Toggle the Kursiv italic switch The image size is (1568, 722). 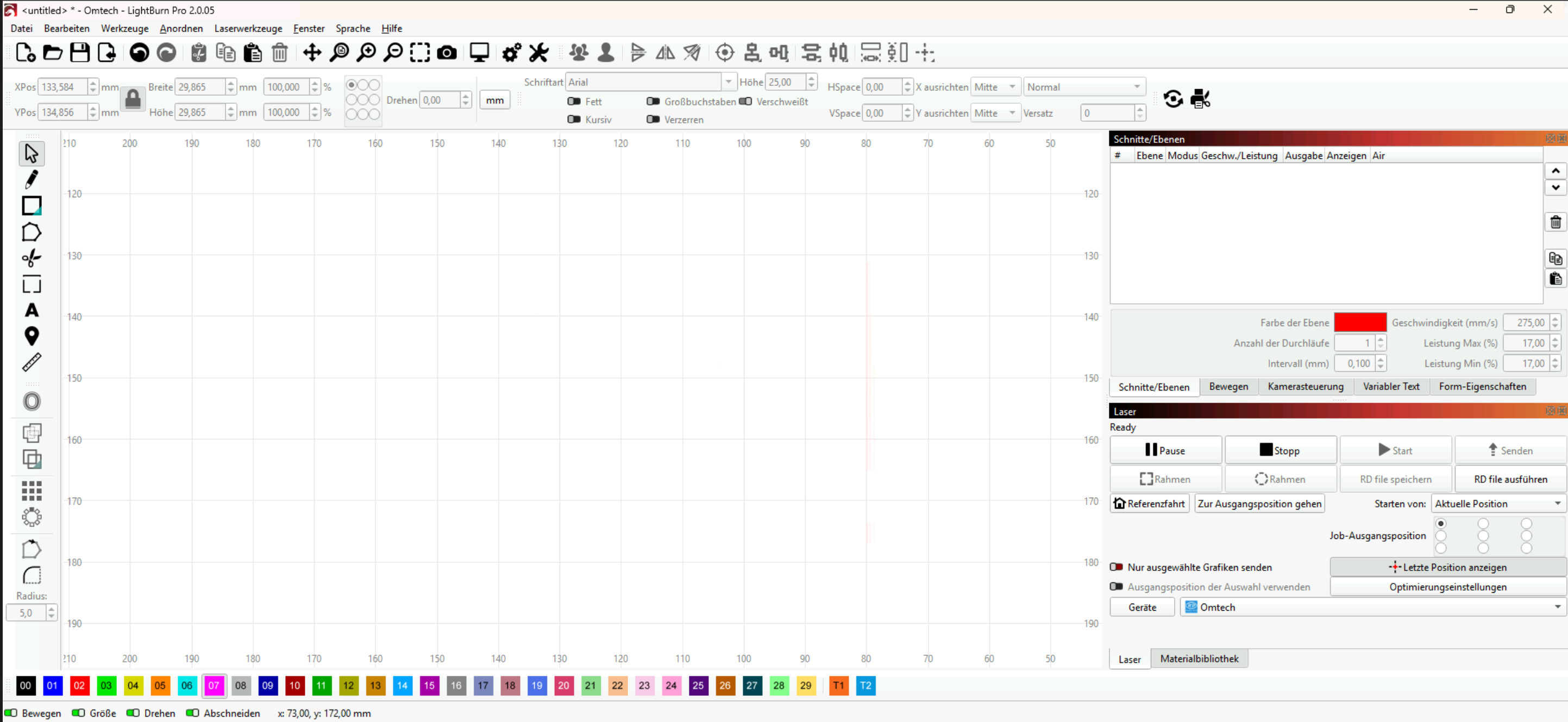(x=574, y=120)
